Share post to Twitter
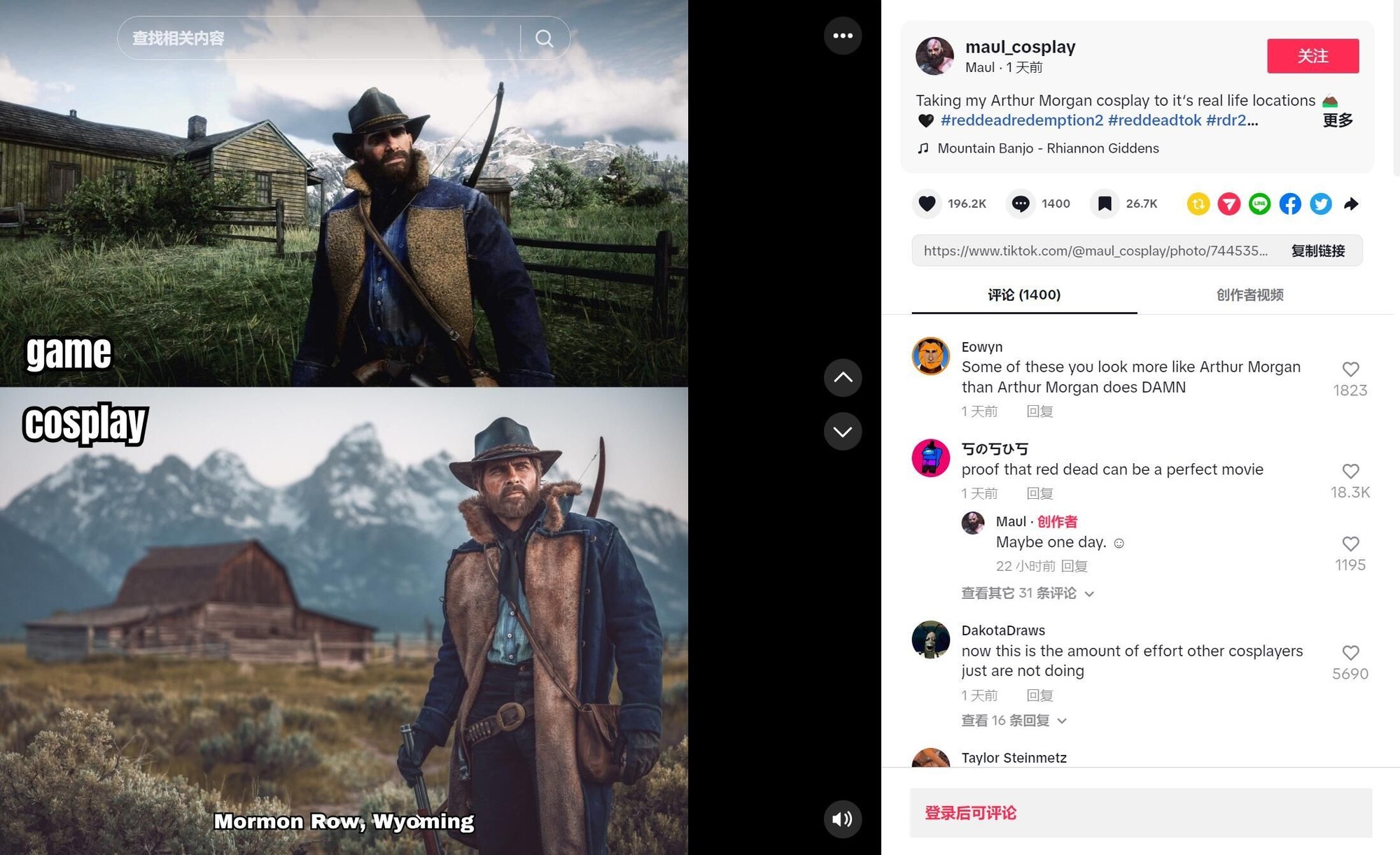This screenshot has width=1400, height=855. pos(1321,204)
